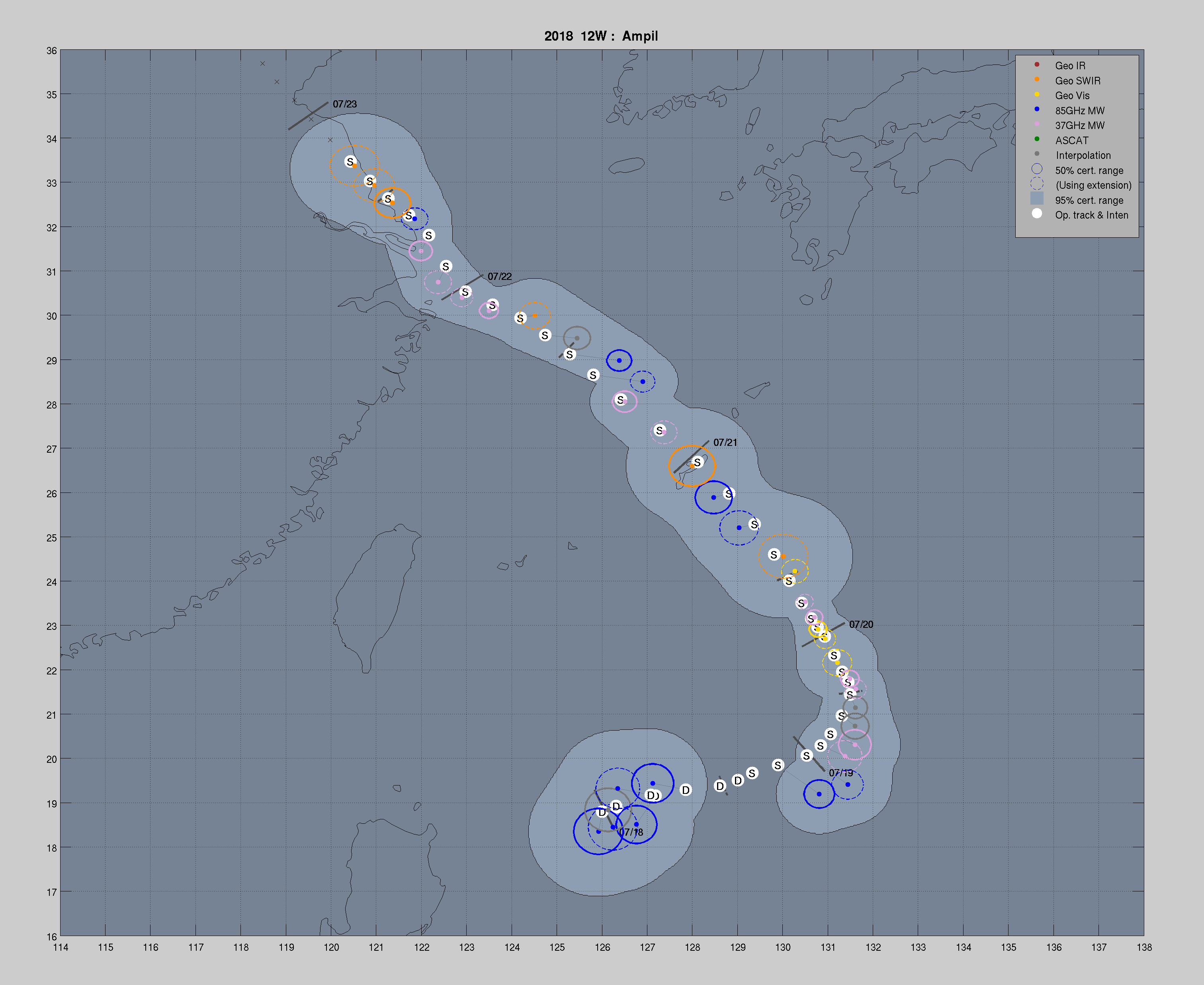Click the plot title 2018 12W : Ampil
The height and width of the screenshot is (985, 1204).
click(601, 36)
